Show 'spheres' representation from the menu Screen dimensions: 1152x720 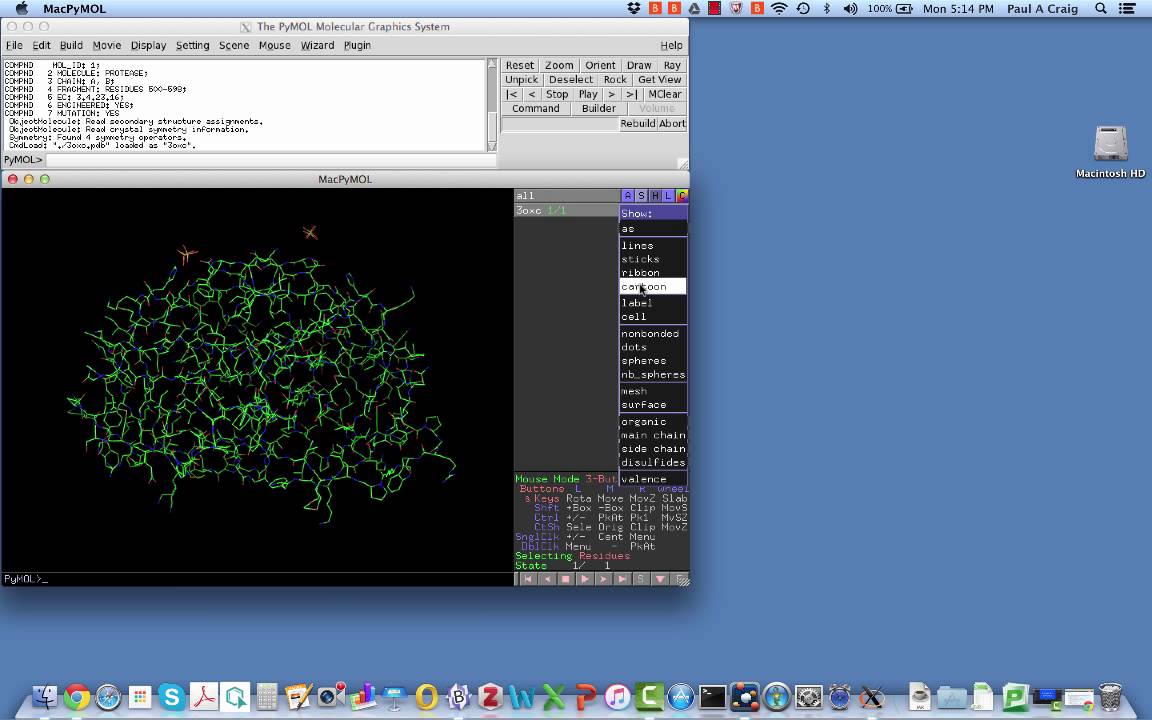(x=653, y=361)
